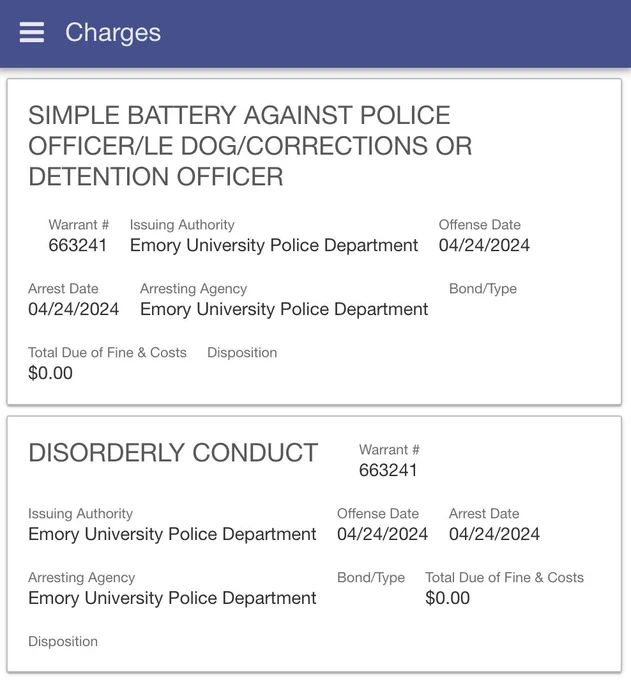Click Issuing Authority value in Disorderly Conduct card
The height and width of the screenshot is (680, 631).
(172, 534)
